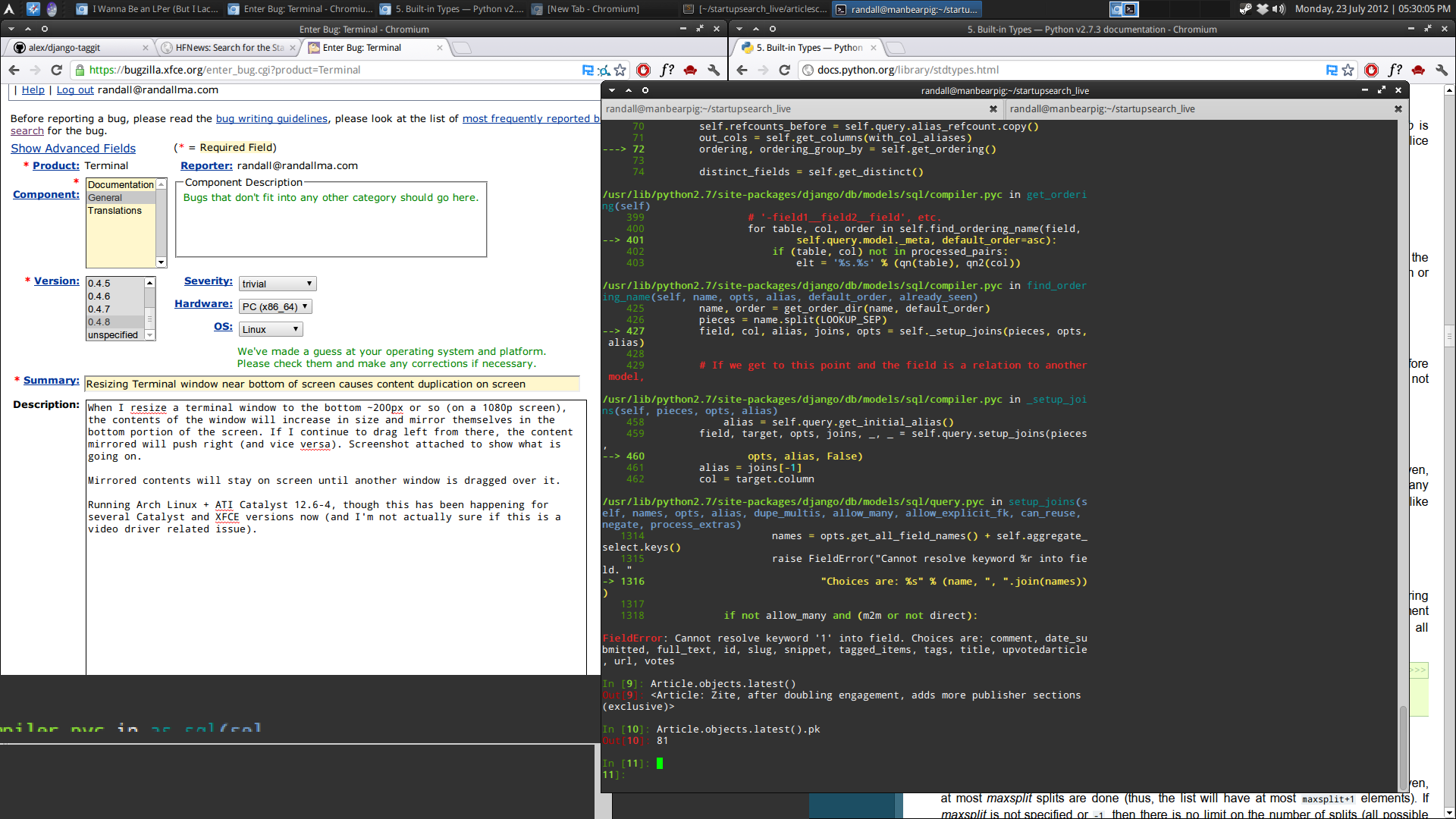The height and width of the screenshot is (819, 1456).
Task: Select the first terminal tab
Action: pyautogui.click(x=802, y=109)
